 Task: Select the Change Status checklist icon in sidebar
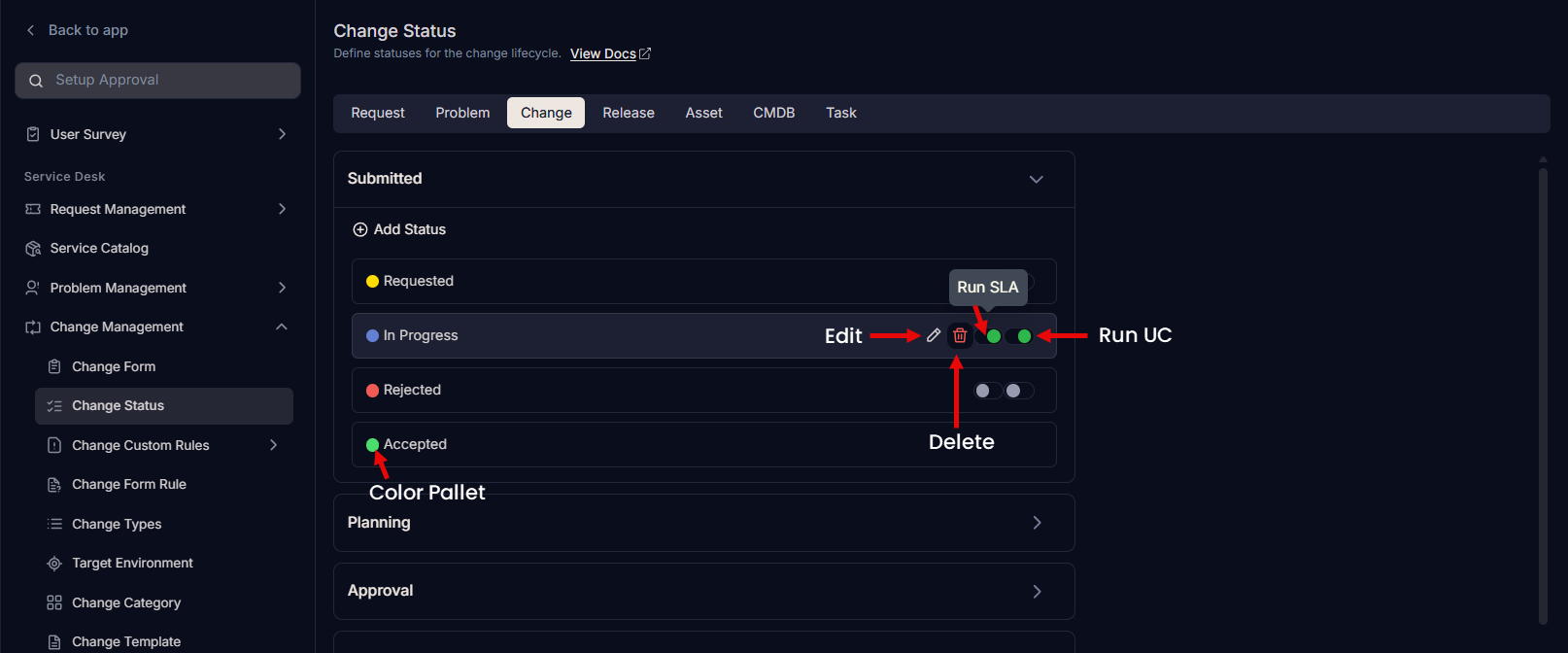[x=54, y=406]
